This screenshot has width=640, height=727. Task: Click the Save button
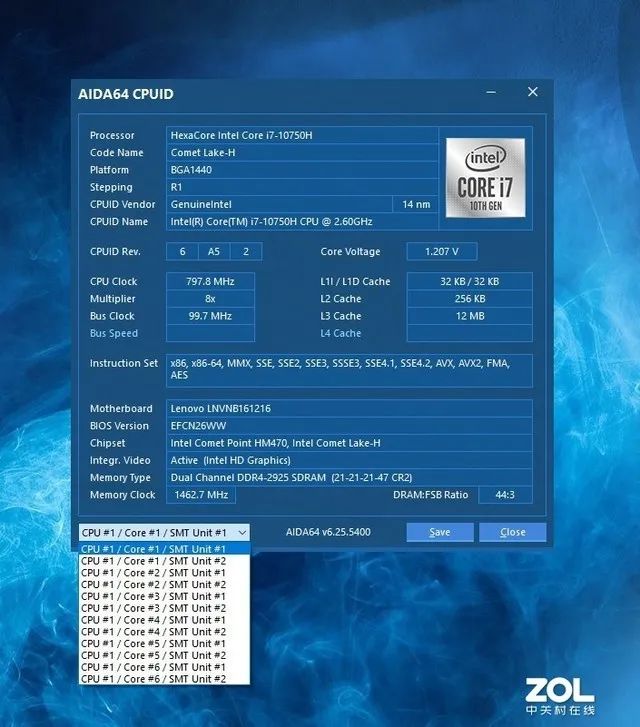440,532
